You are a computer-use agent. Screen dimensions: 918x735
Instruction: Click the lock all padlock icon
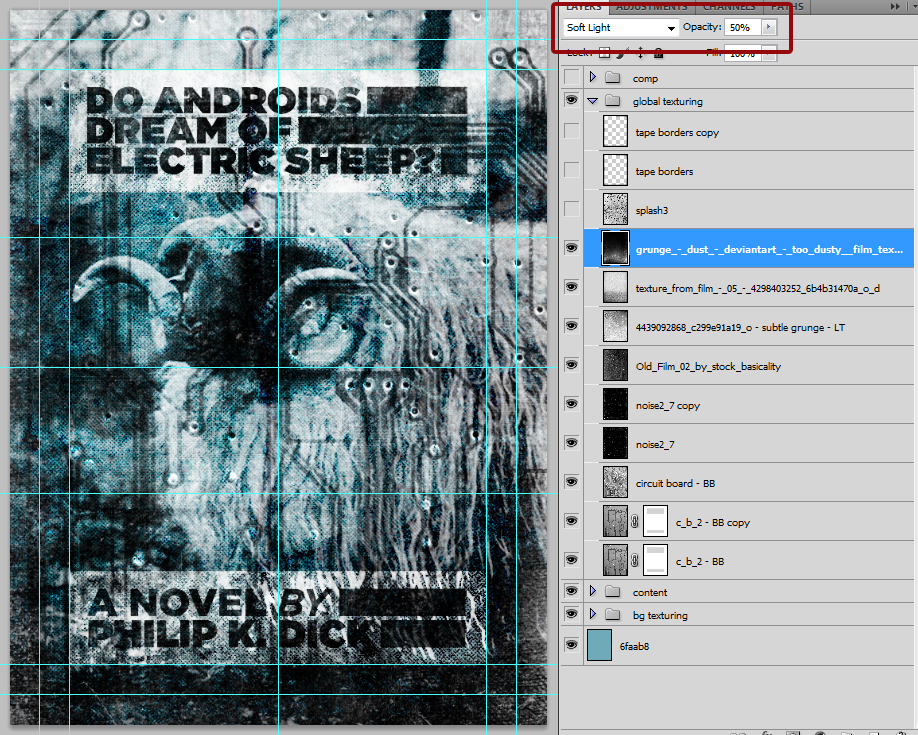659,53
